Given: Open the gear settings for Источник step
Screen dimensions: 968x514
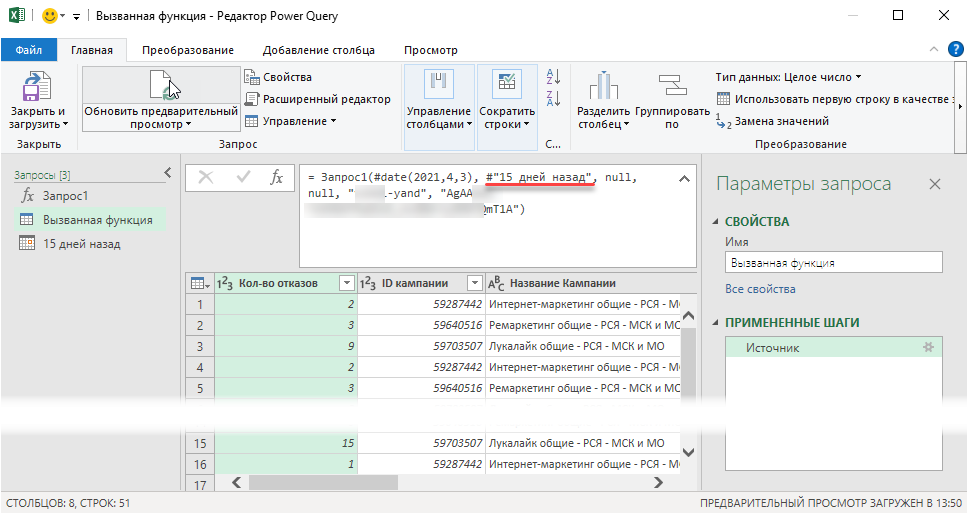Looking at the screenshot, I should point(927,347).
